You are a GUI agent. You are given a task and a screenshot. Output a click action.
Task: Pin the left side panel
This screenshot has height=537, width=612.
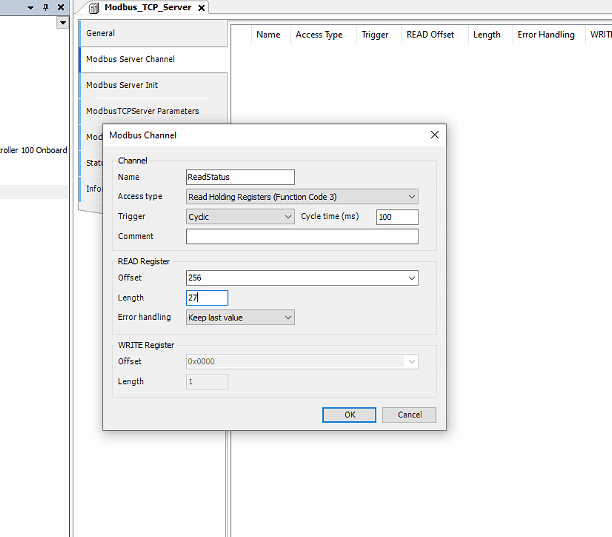tap(46, 7)
